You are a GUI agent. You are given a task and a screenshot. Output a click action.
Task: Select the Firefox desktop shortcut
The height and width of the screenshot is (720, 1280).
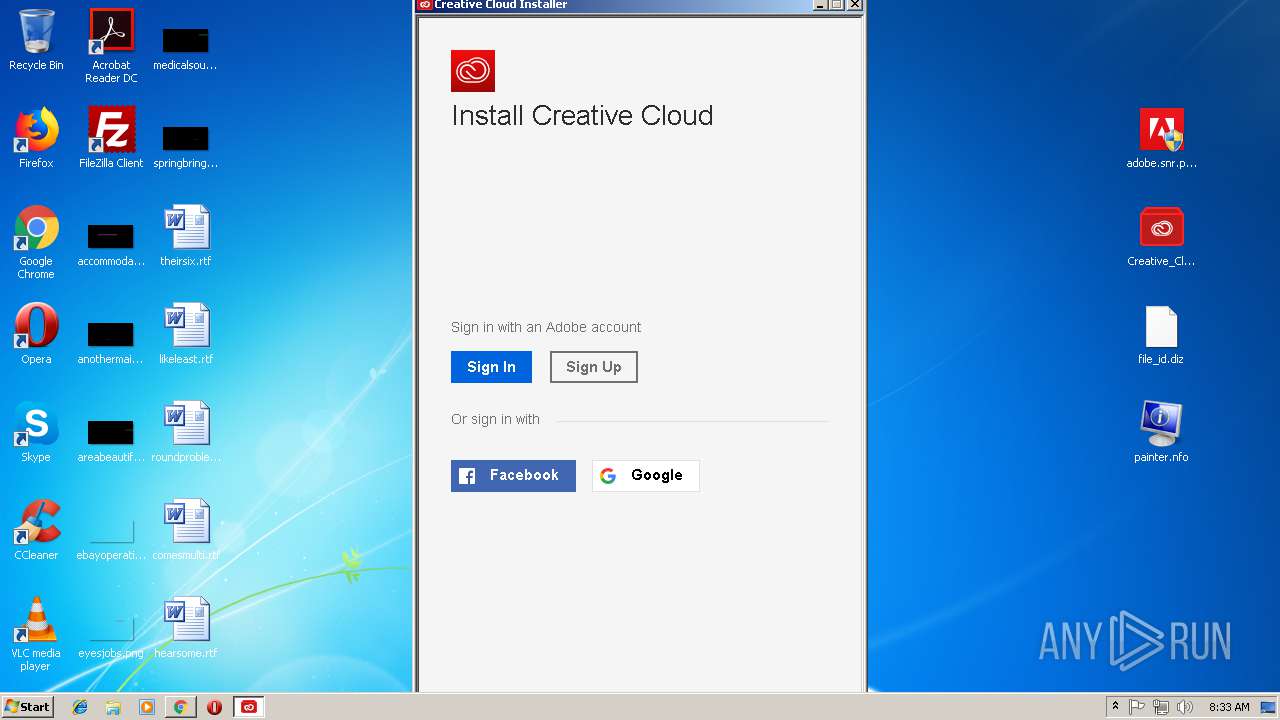pos(36,138)
